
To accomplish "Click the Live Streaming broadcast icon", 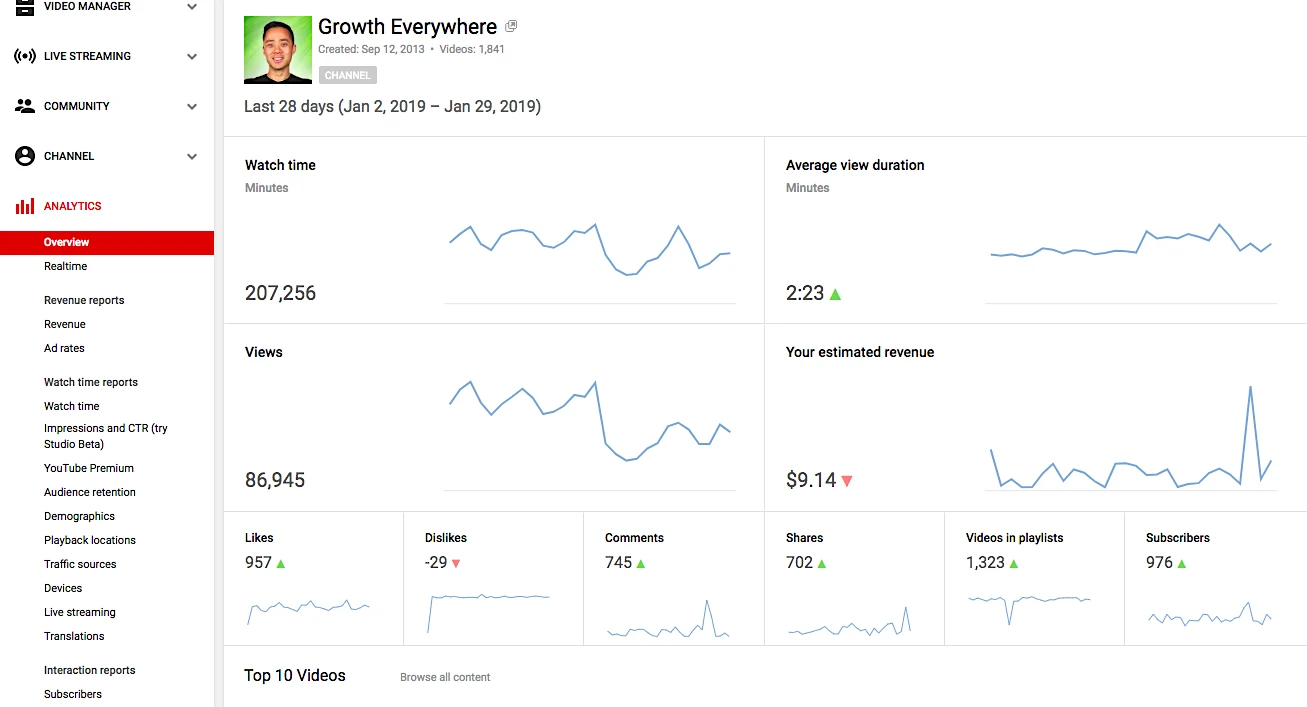I will 23,56.
